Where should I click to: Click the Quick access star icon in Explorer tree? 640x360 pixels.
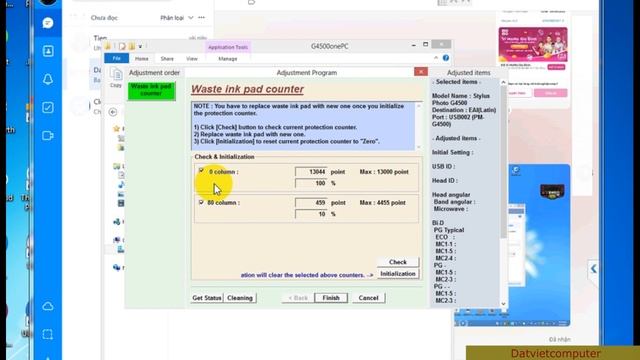point(116,129)
